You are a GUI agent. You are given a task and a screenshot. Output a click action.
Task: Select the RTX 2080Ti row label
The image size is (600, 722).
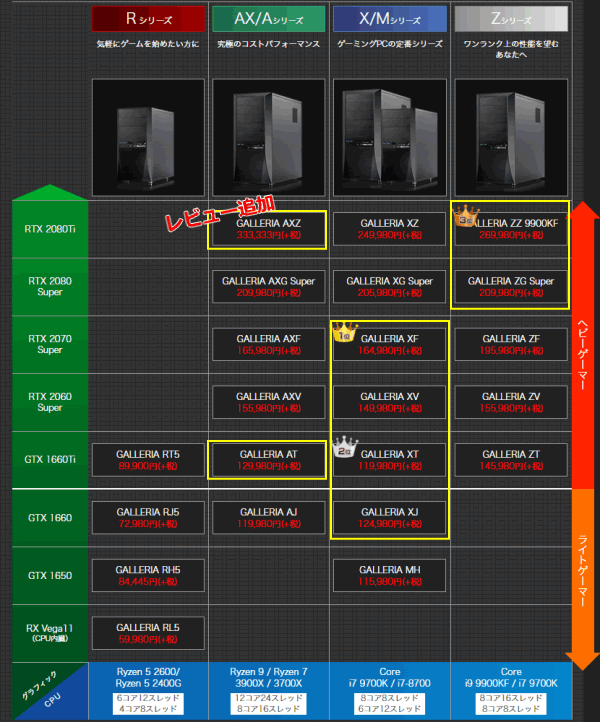[x=50, y=229]
